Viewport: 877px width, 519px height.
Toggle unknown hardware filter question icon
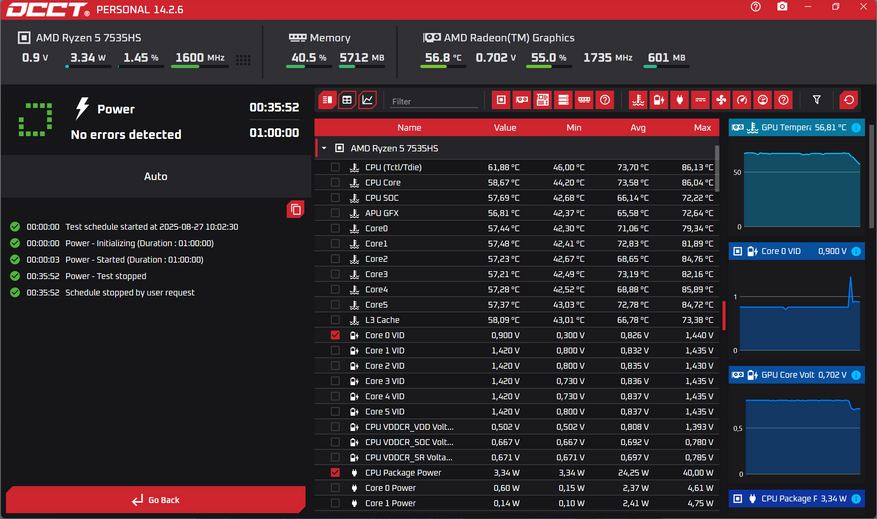(x=605, y=100)
